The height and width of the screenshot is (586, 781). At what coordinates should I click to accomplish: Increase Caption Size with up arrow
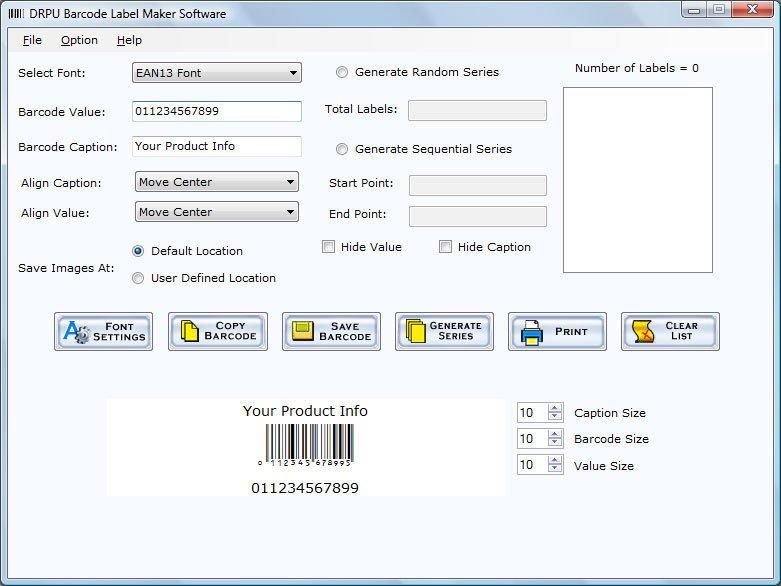(555, 408)
